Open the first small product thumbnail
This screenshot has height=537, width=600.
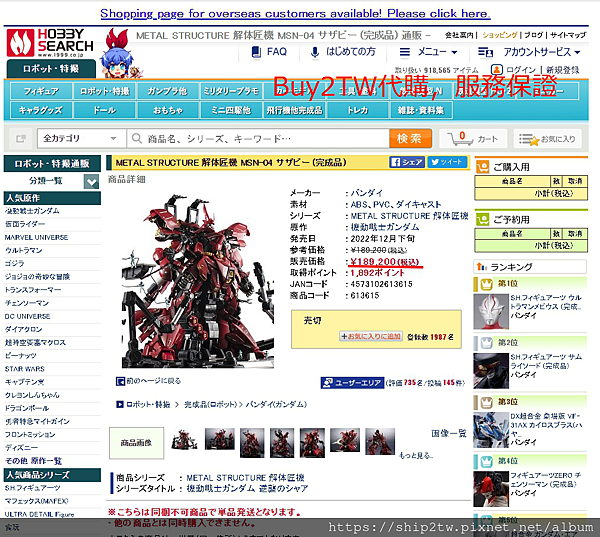(184, 440)
